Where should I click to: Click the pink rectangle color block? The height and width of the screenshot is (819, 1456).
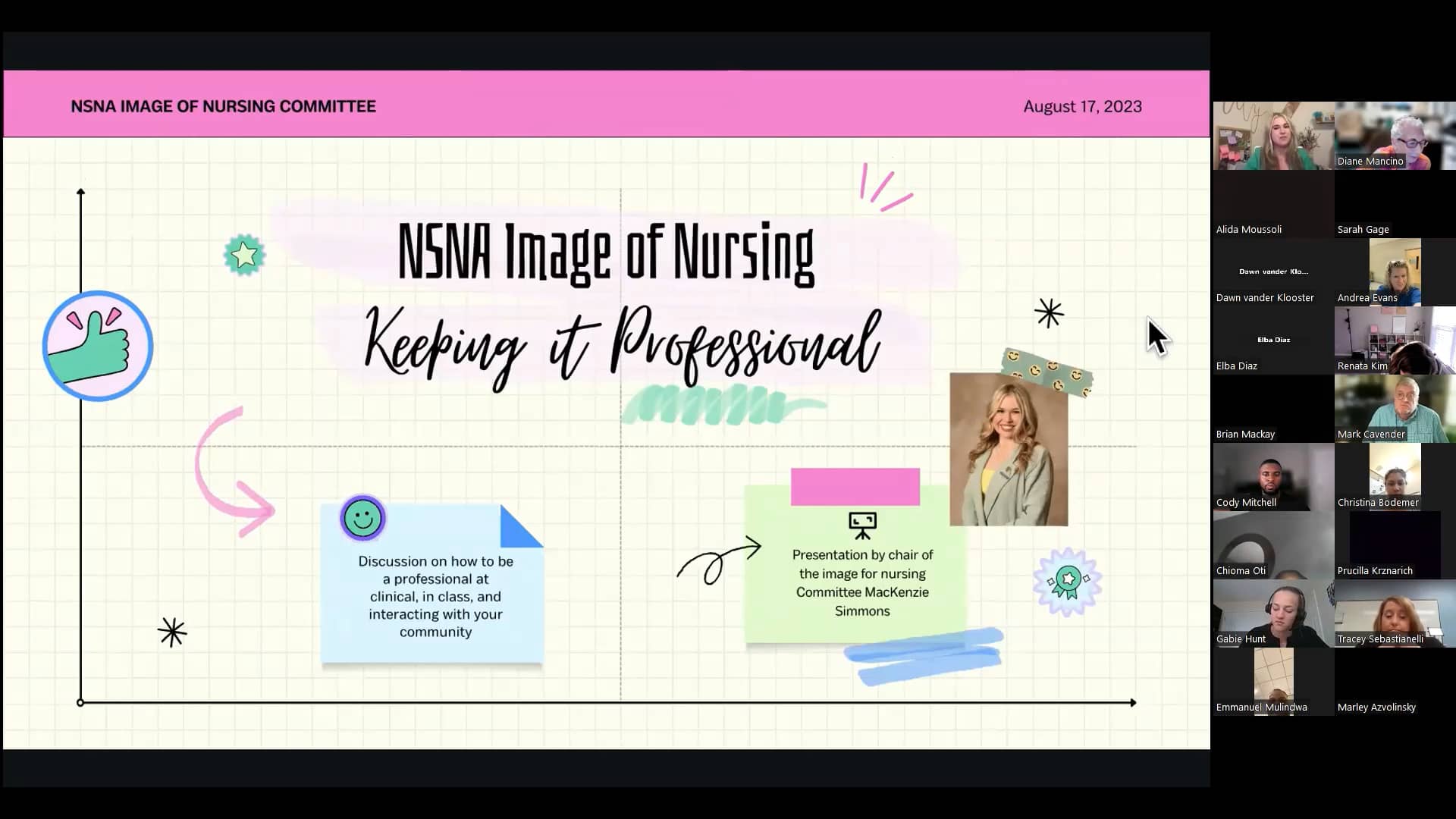tap(855, 487)
